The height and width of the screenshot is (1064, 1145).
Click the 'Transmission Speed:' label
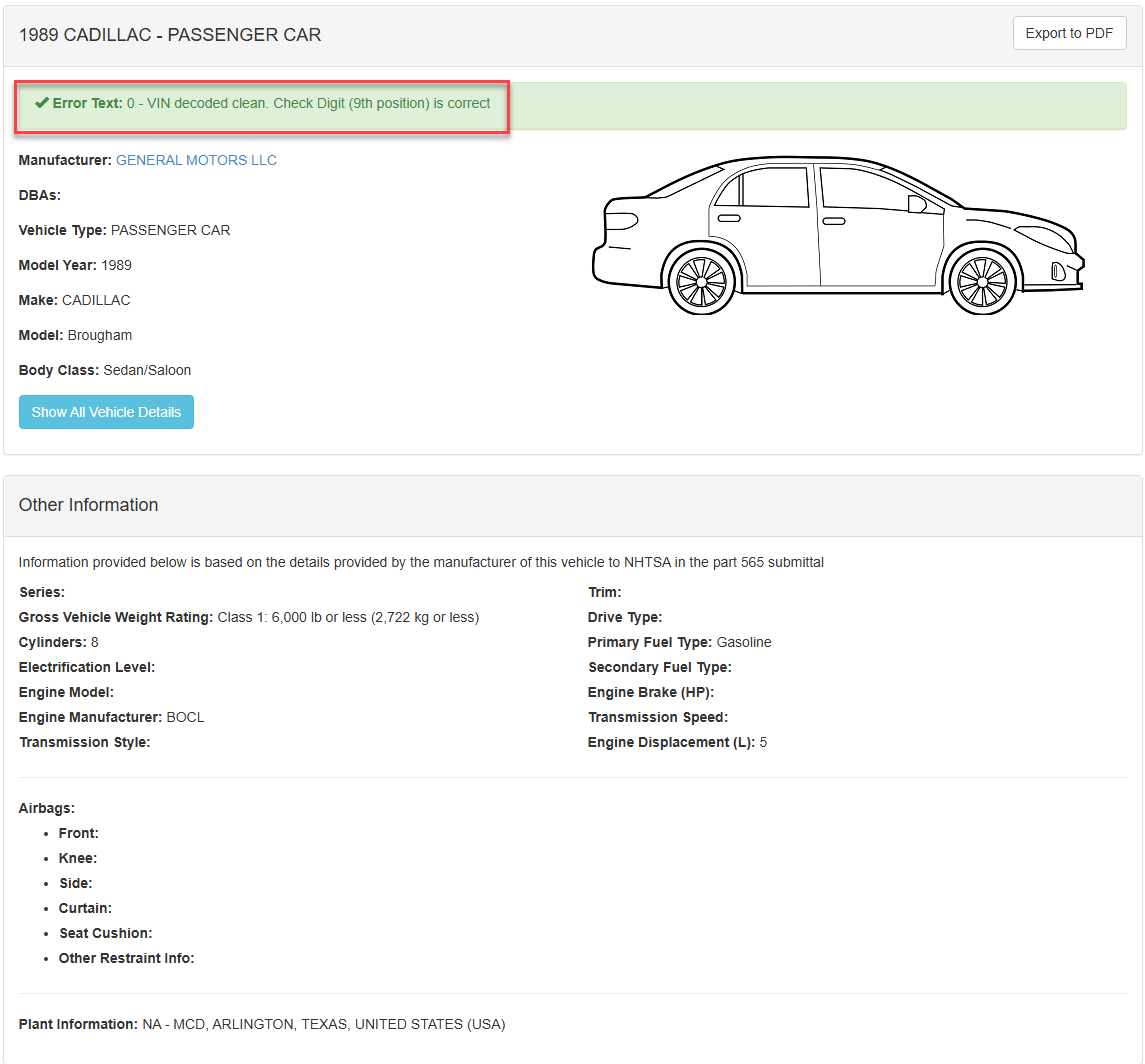pos(658,718)
